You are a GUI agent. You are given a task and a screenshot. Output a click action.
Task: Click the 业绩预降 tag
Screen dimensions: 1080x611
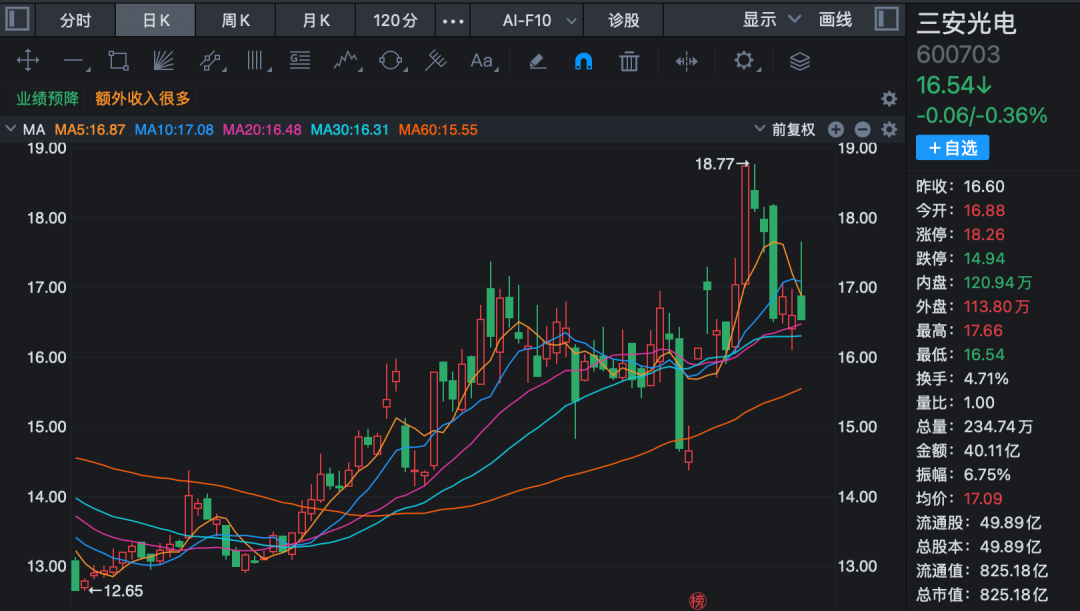[x=47, y=98]
